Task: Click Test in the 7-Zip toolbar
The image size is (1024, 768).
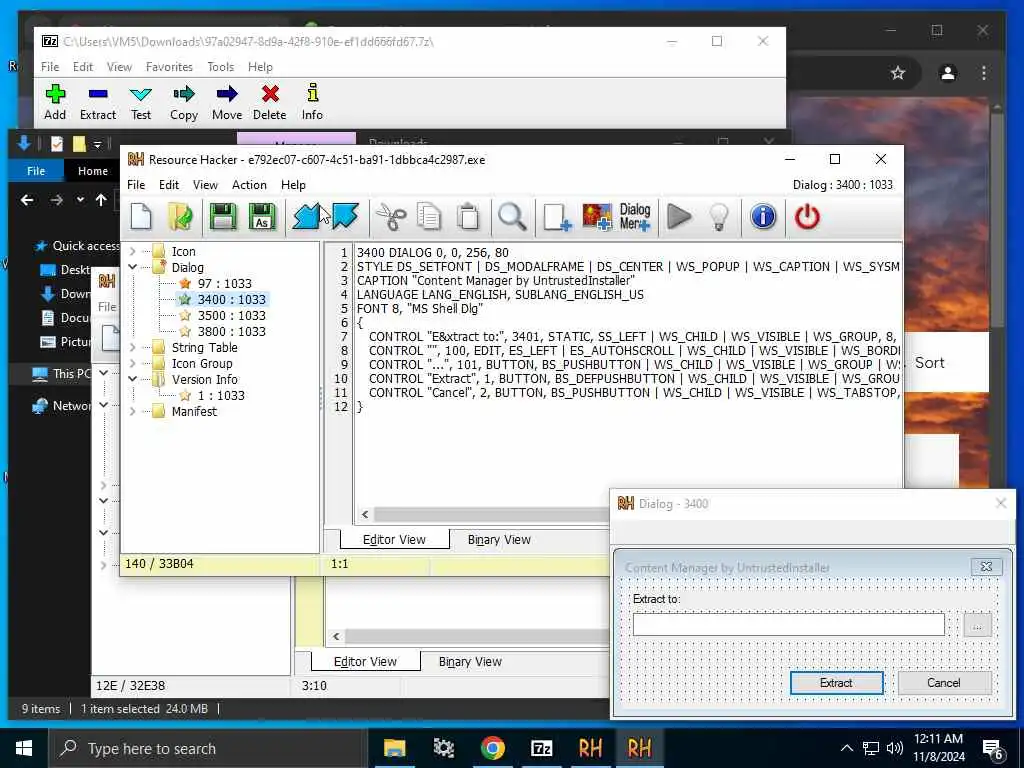Action: (140, 102)
